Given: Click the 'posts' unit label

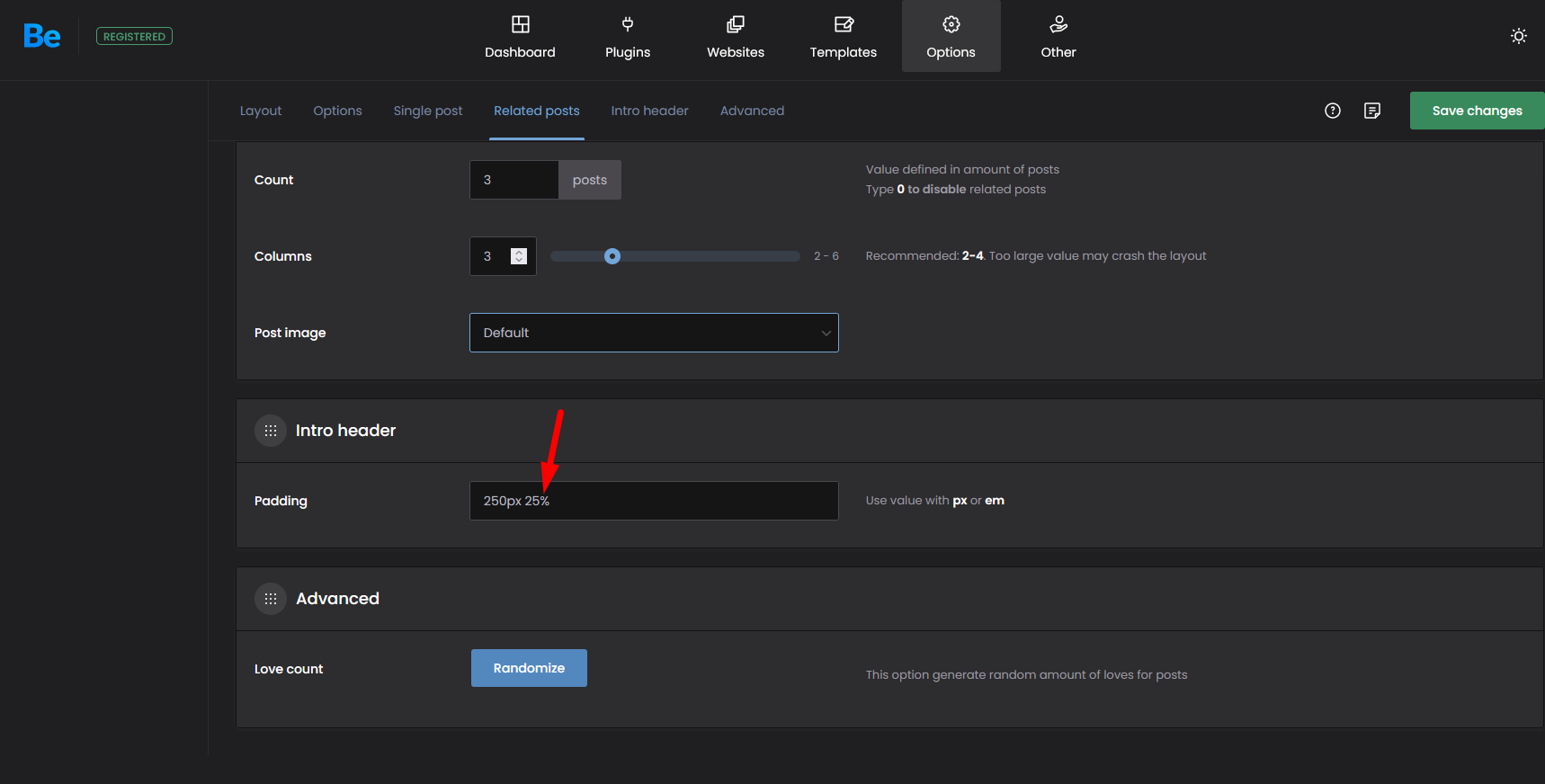Looking at the screenshot, I should 590,180.
